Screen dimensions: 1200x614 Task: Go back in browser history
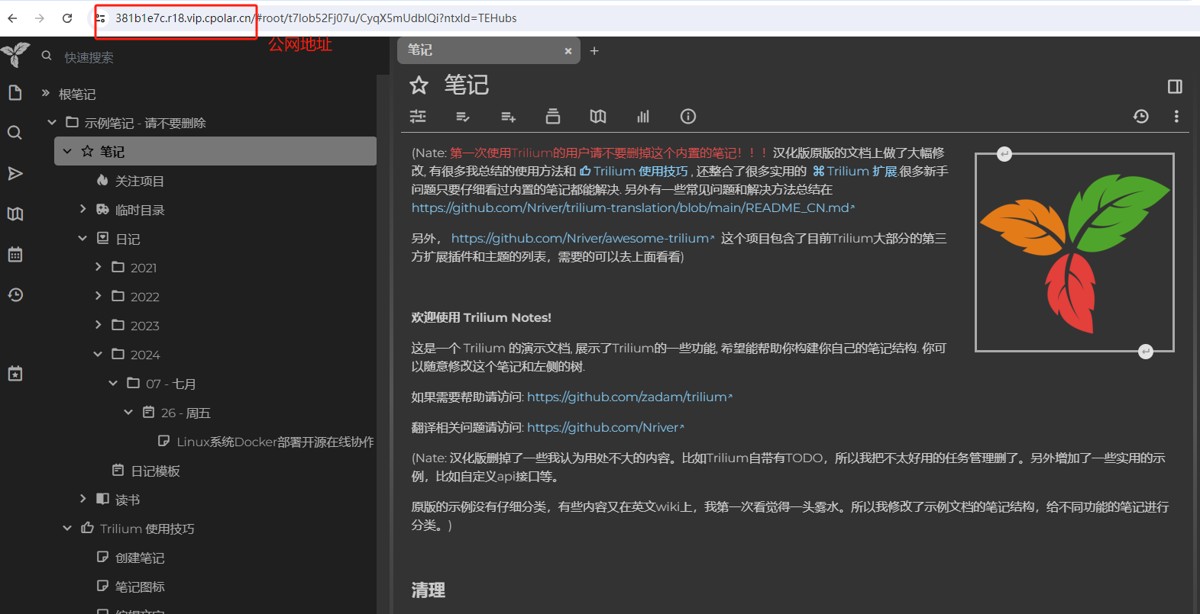point(13,18)
